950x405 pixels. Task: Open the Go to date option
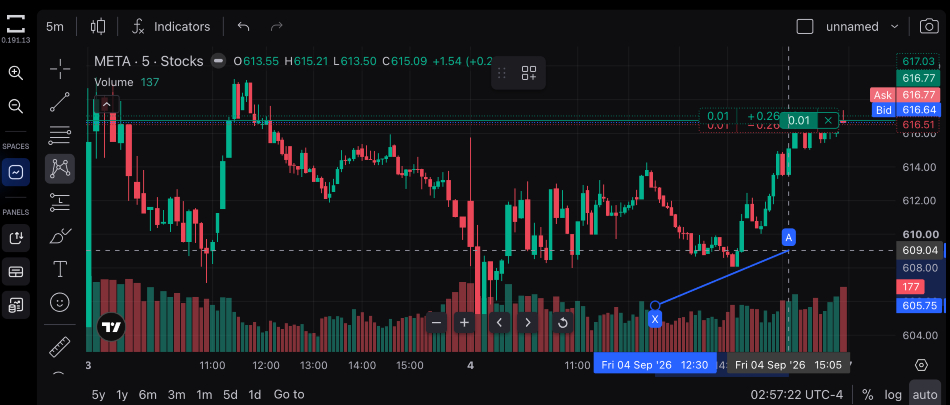point(289,395)
